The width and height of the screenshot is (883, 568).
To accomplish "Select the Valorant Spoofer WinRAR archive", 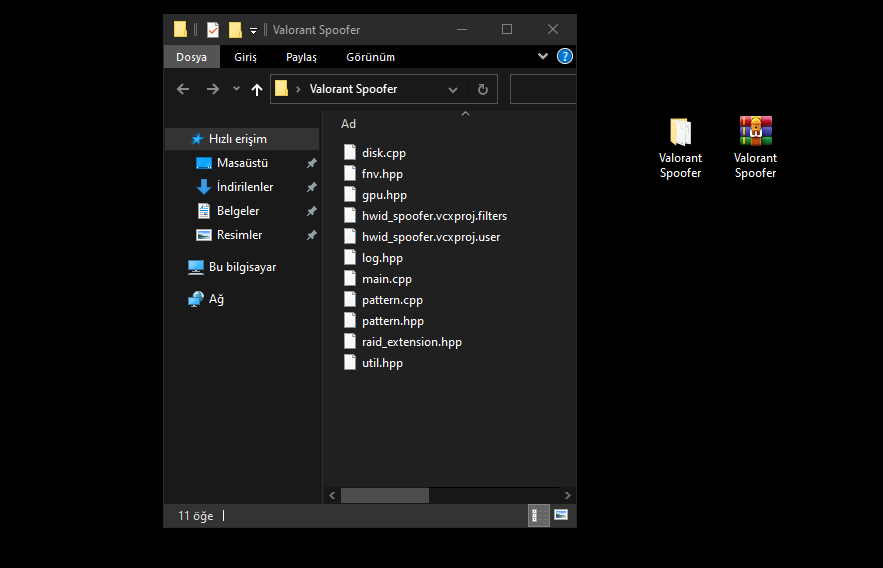I will click(755, 148).
